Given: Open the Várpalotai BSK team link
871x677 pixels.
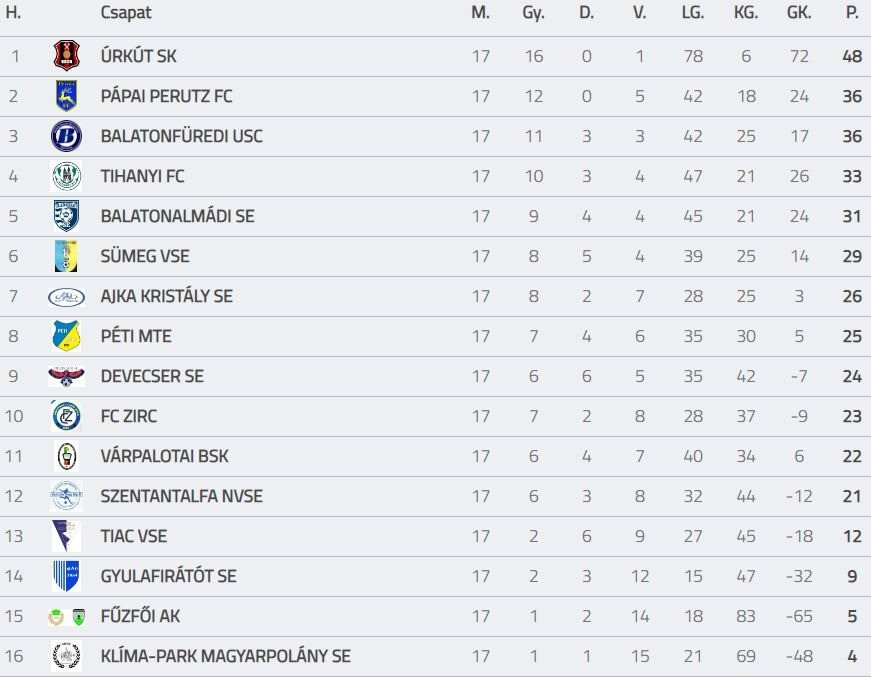Looking at the screenshot, I should [164, 456].
